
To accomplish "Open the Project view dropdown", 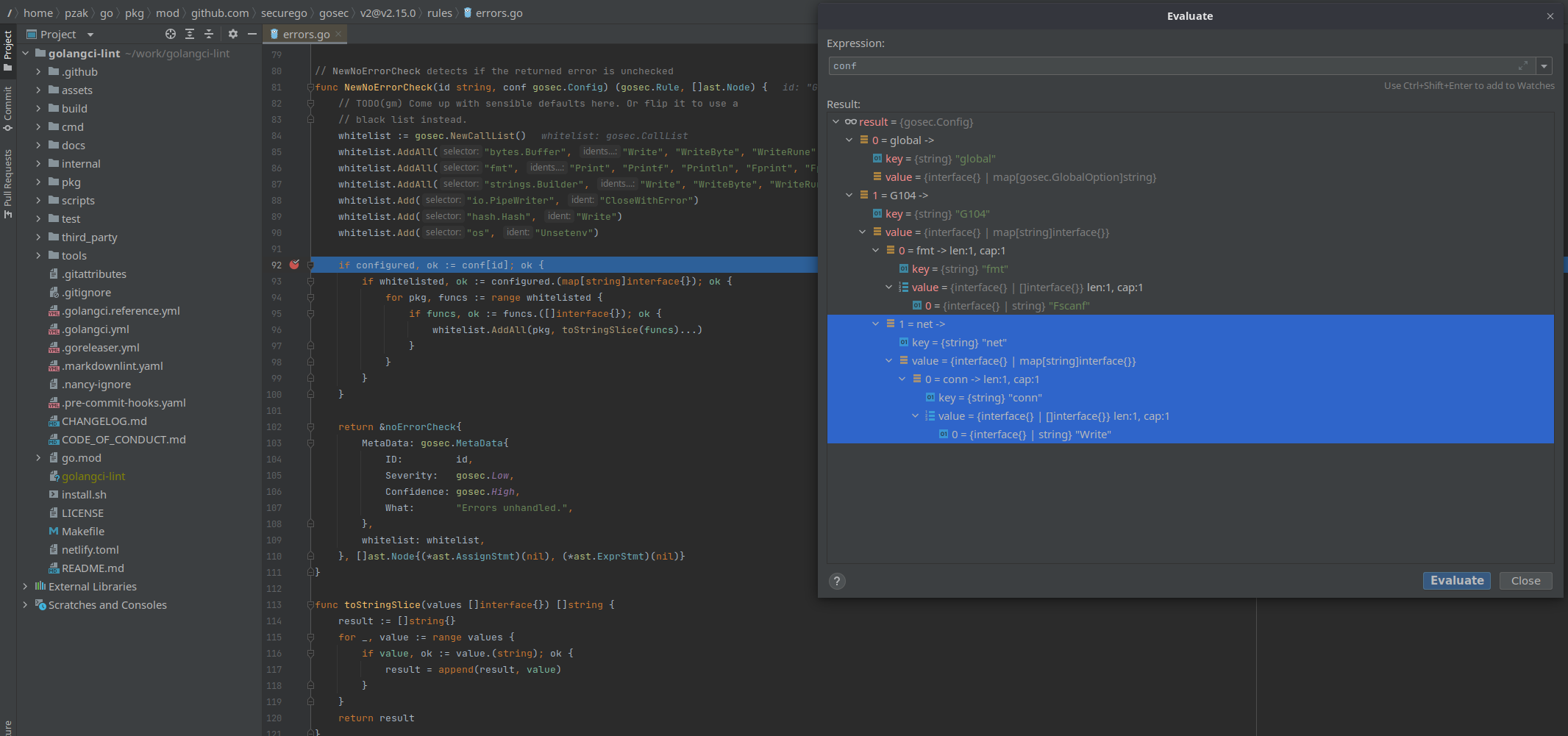I will click(90, 35).
